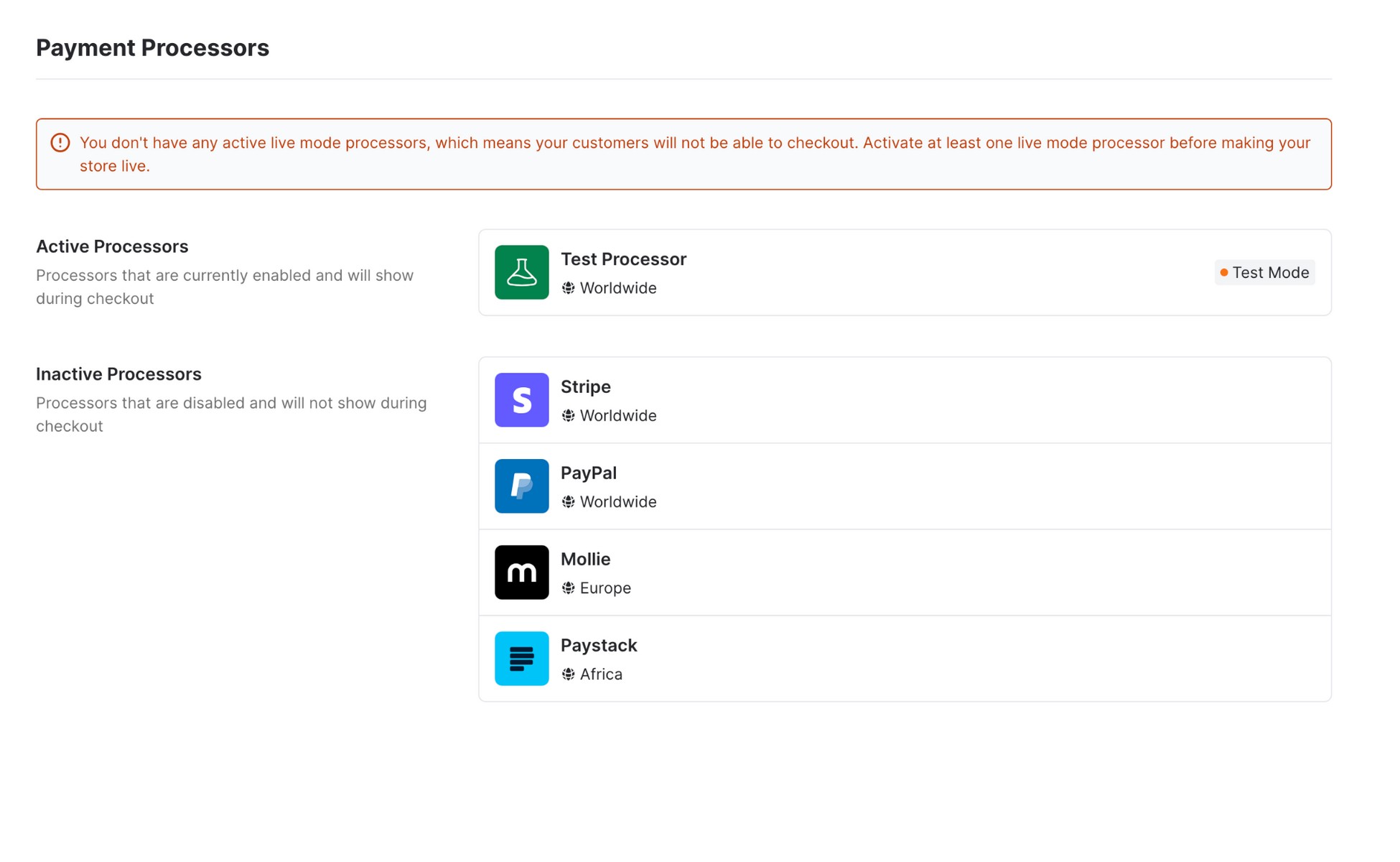Click the globe icon beside Africa

[568, 675]
